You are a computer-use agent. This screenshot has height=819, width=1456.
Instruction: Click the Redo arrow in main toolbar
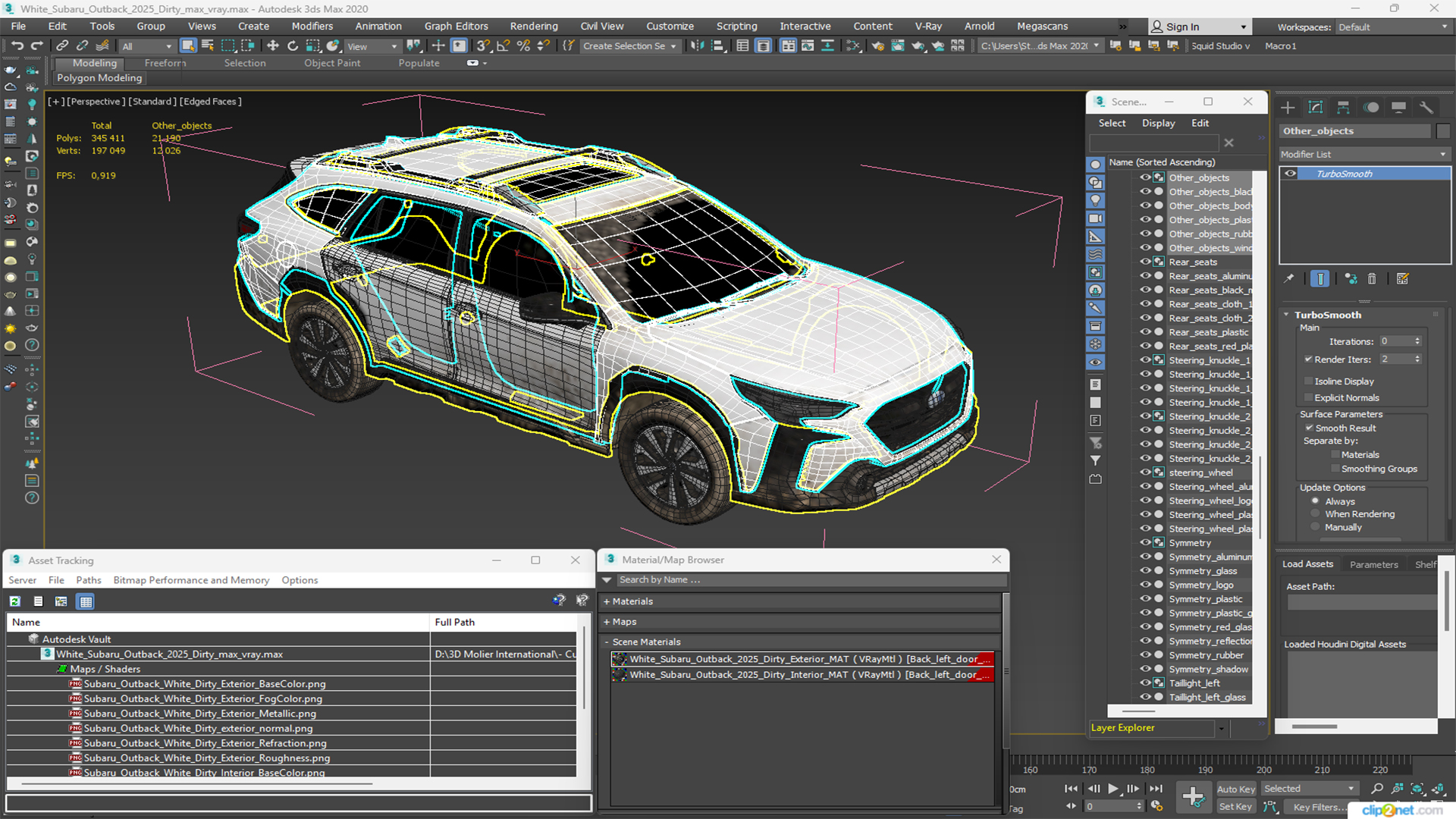click(x=36, y=46)
